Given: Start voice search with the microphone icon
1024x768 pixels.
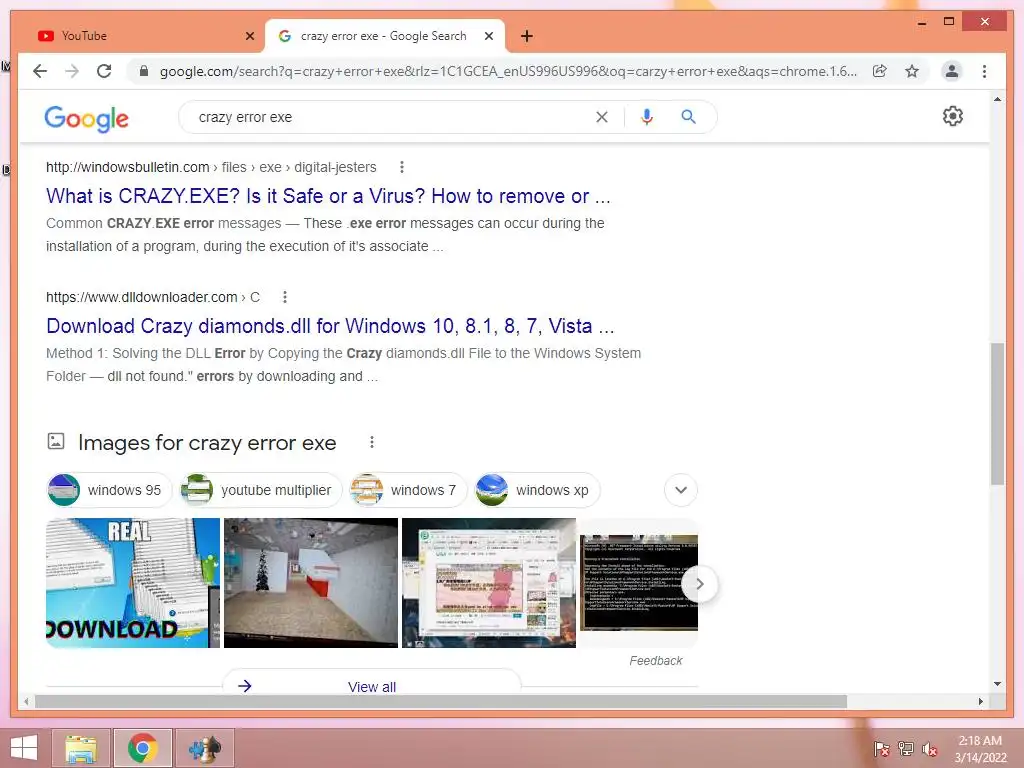Looking at the screenshot, I should click(647, 117).
